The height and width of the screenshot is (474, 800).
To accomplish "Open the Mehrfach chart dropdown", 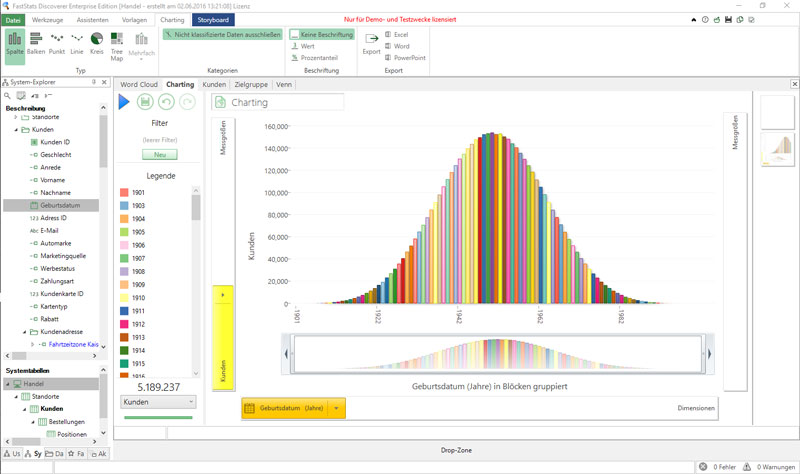I will pyautogui.click(x=141, y=46).
